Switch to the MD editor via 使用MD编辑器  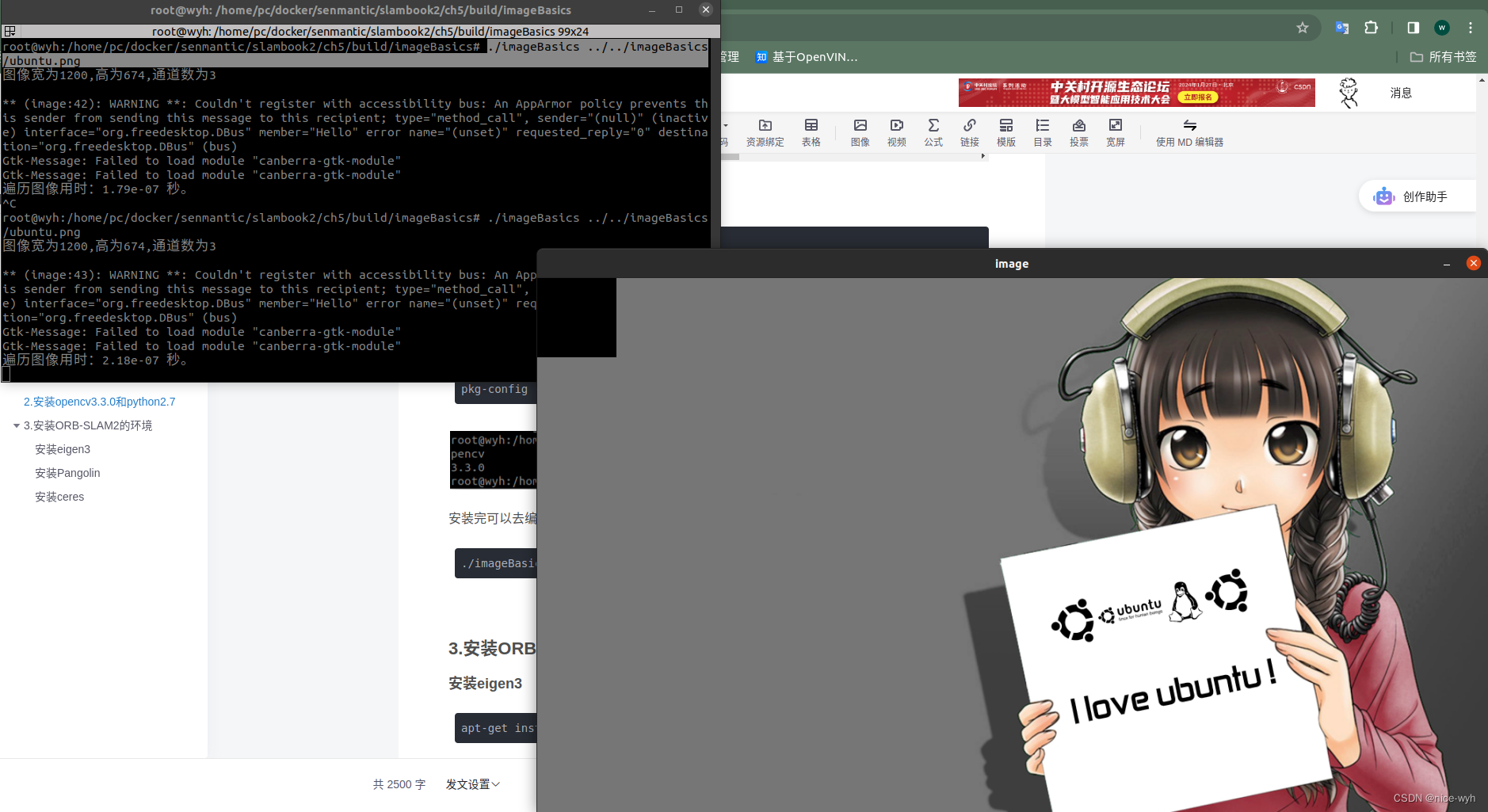pos(1189,132)
